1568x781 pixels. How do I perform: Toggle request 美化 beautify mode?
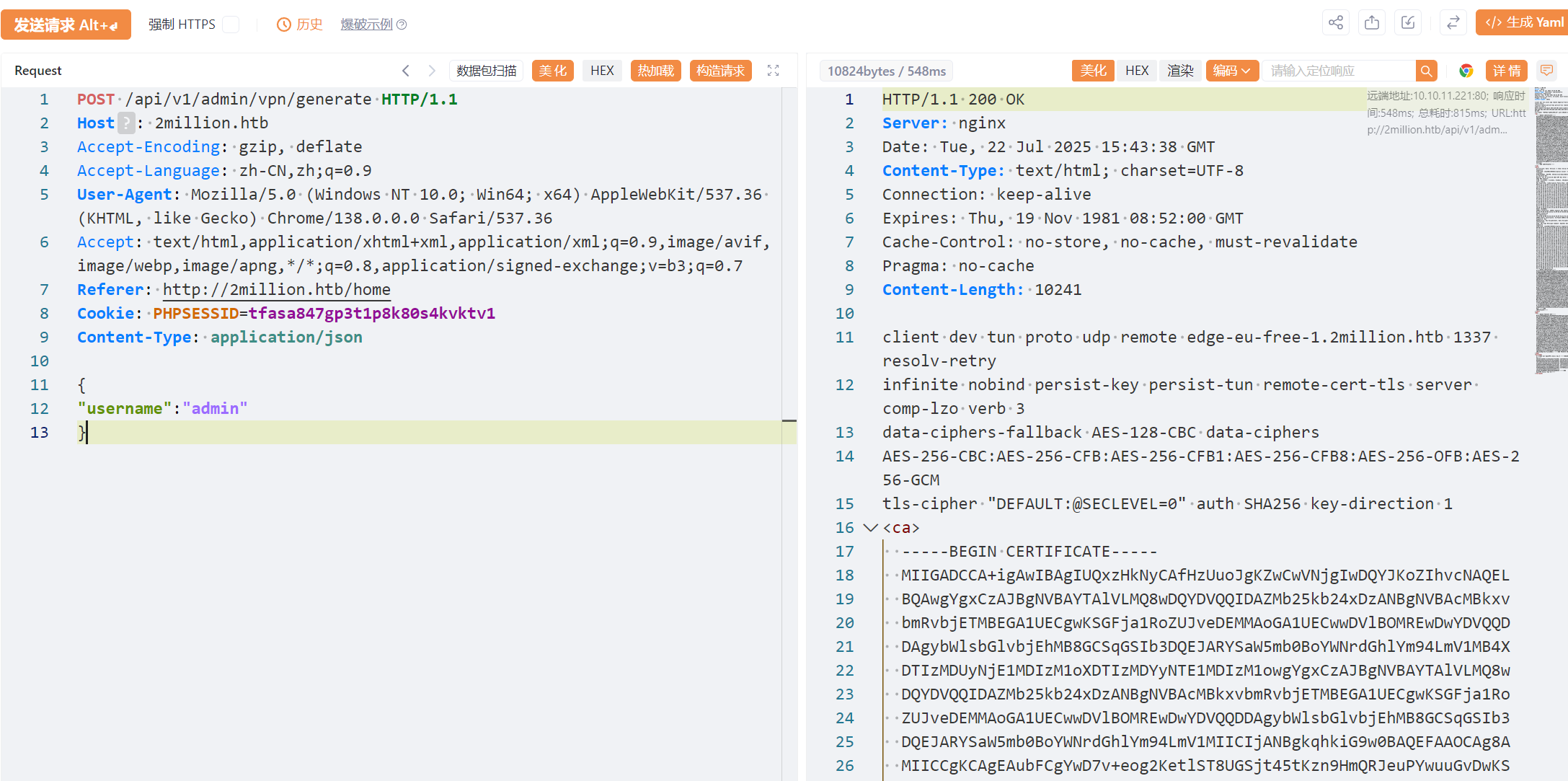coord(552,71)
